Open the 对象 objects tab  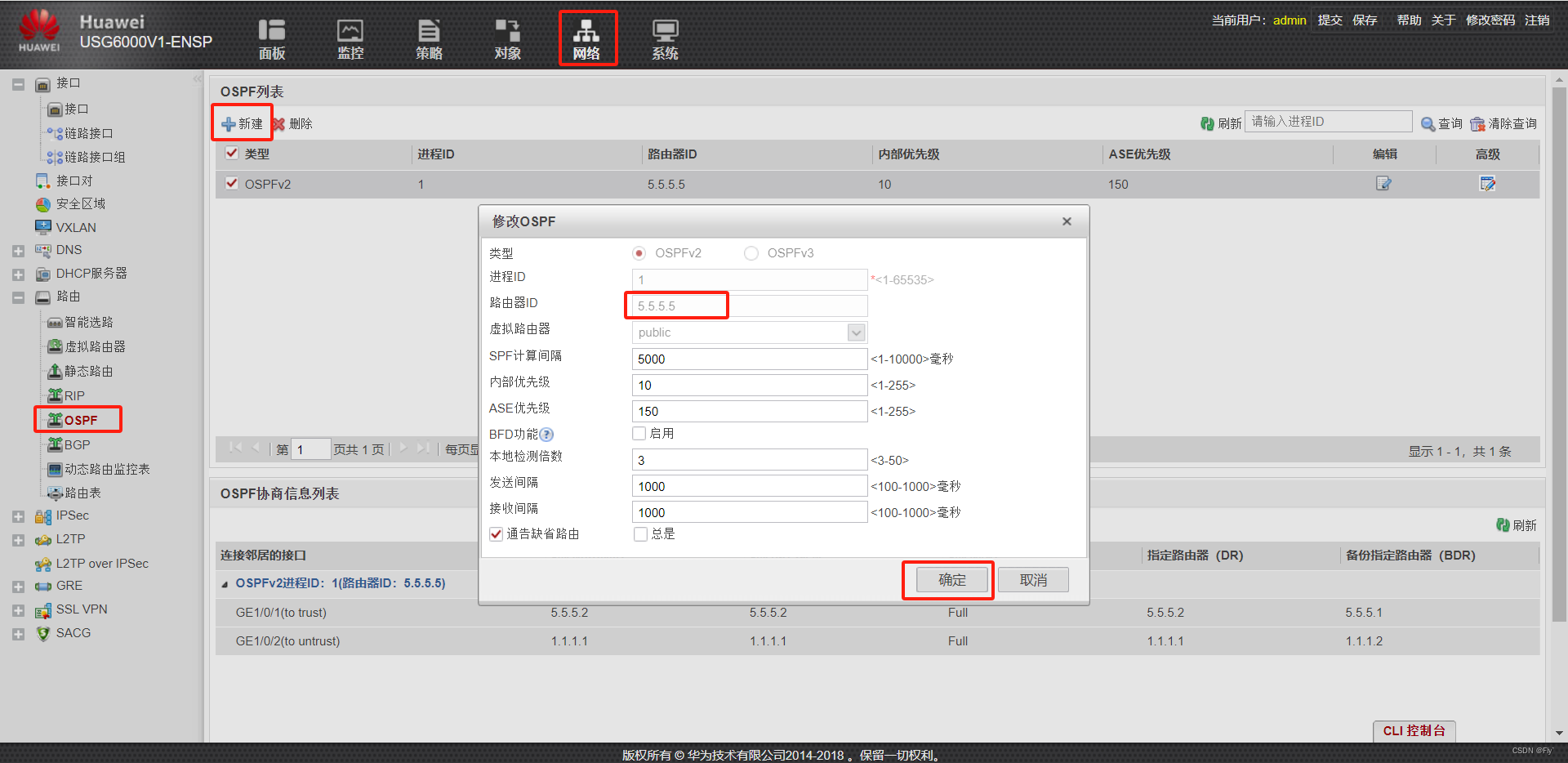pos(507,38)
